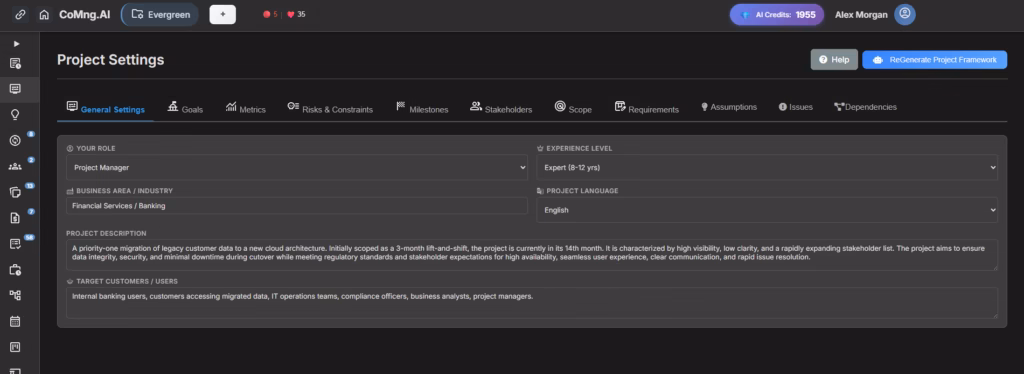
Task: Click ReGenerate Project Framework button
Action: (x=935, y=59)
